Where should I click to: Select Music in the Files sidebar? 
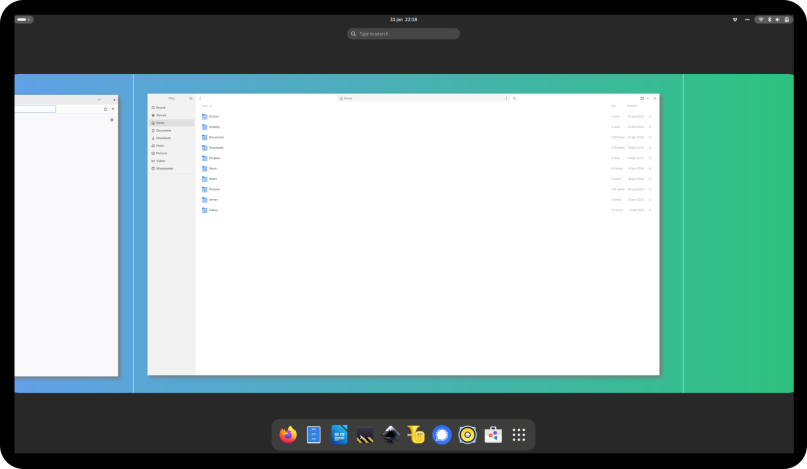pos(171,146)
